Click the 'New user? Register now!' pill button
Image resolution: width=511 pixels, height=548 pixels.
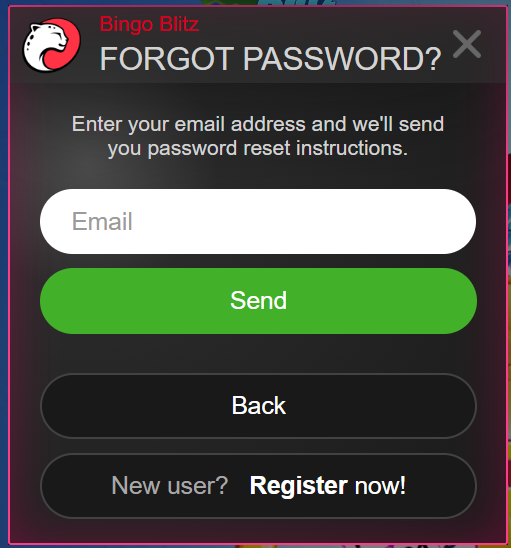pos(258,486)
